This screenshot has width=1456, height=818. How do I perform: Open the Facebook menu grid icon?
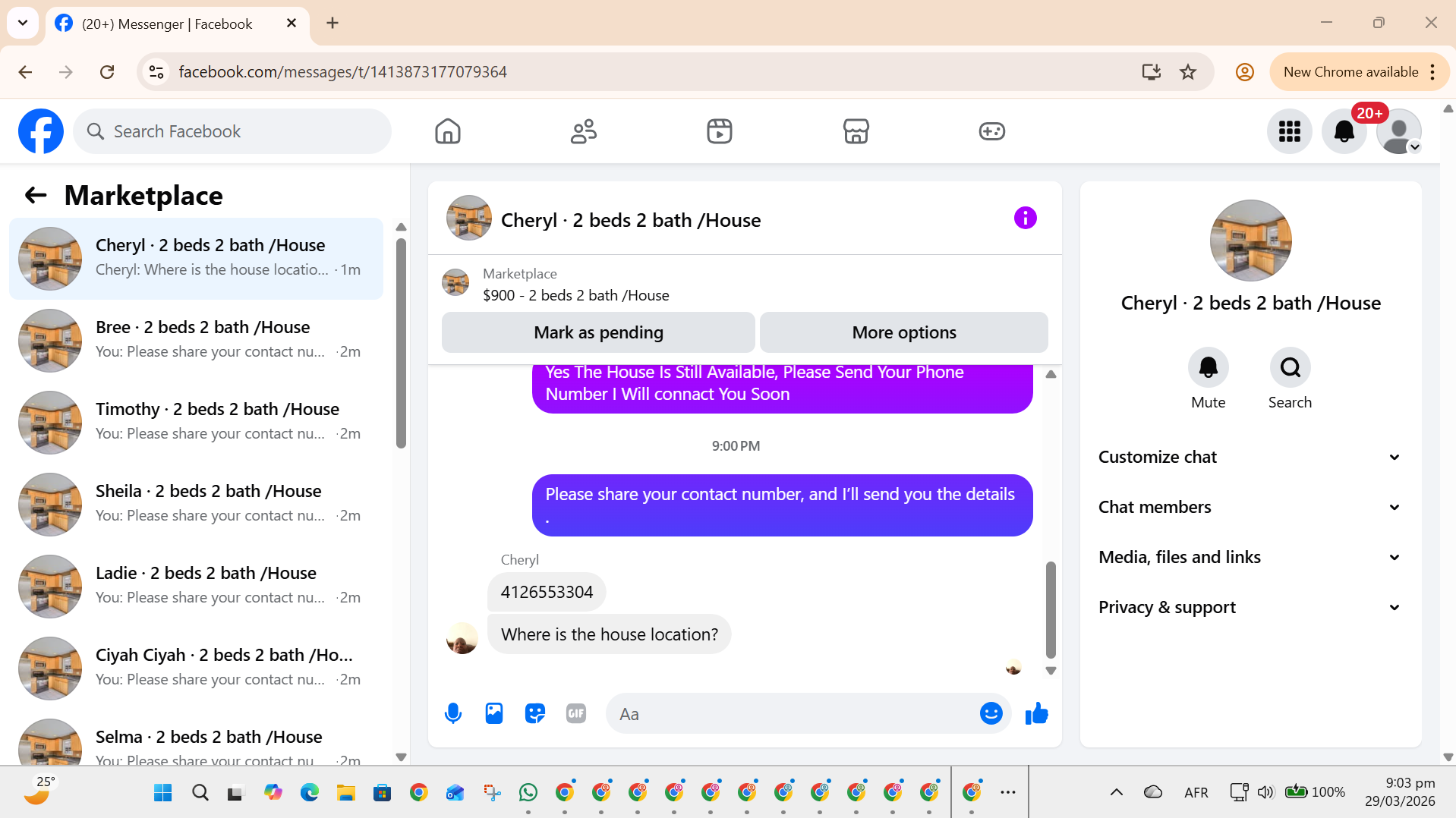pyautogui.click(x=1289, y=131)
